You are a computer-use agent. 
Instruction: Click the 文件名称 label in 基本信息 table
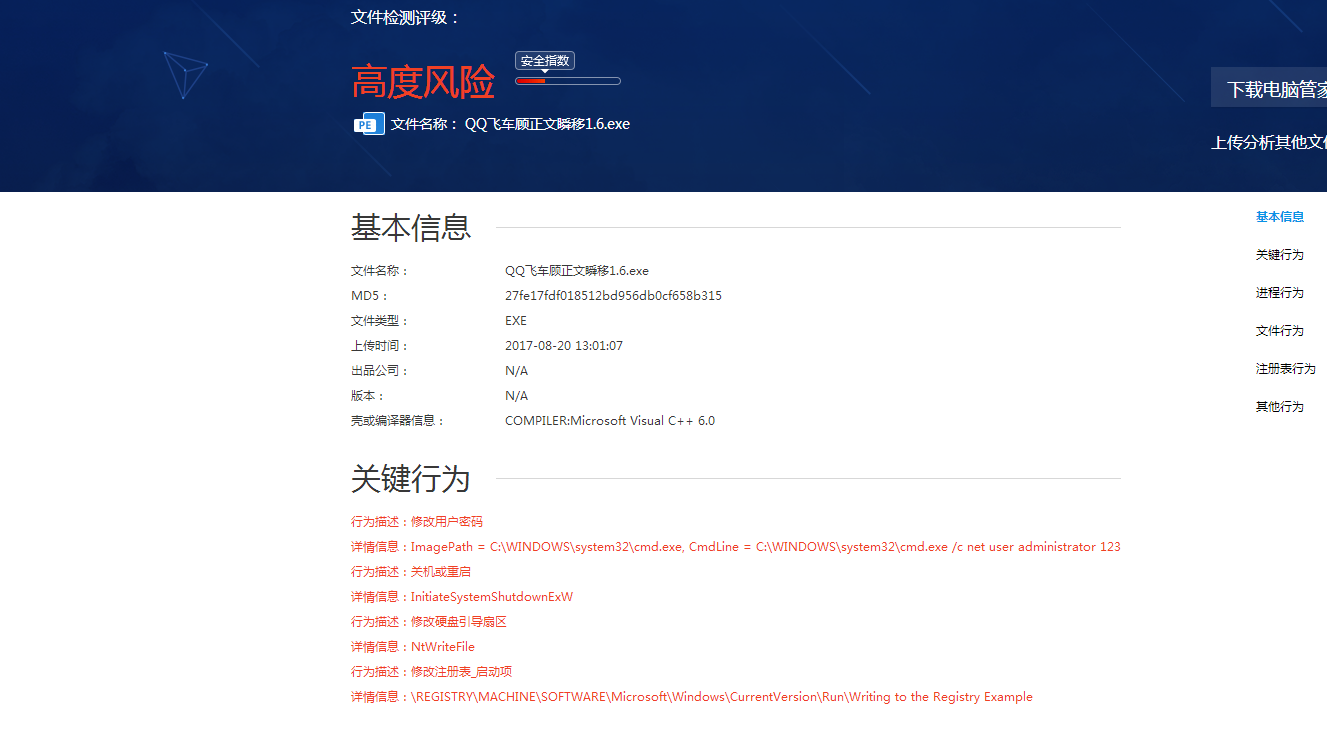(x=380, y=271)
